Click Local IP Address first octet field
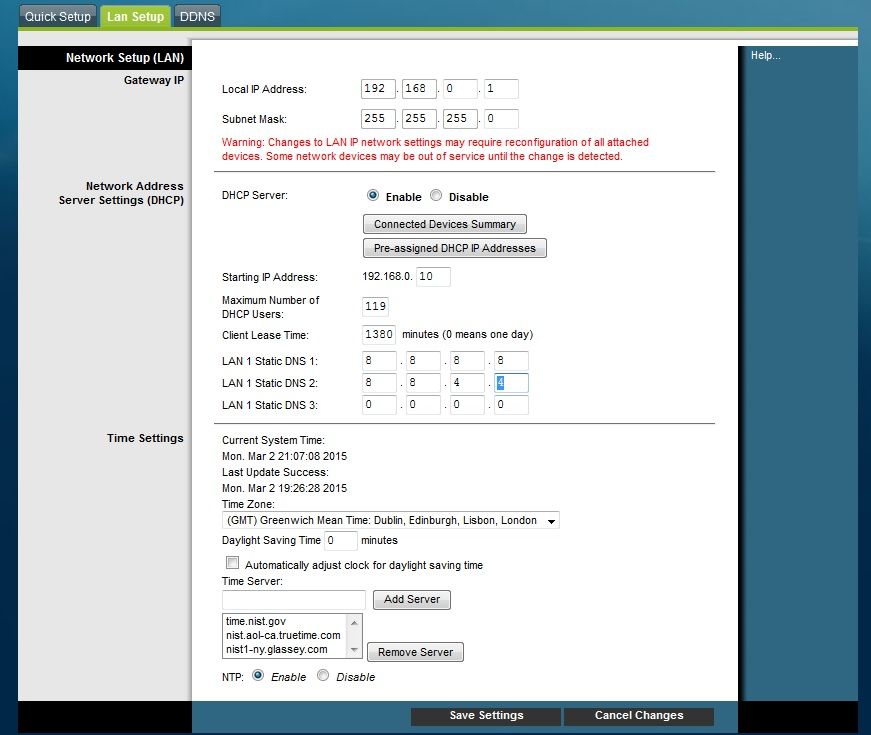Viewport: 871px width, 735px height. (x=378, y=89)
